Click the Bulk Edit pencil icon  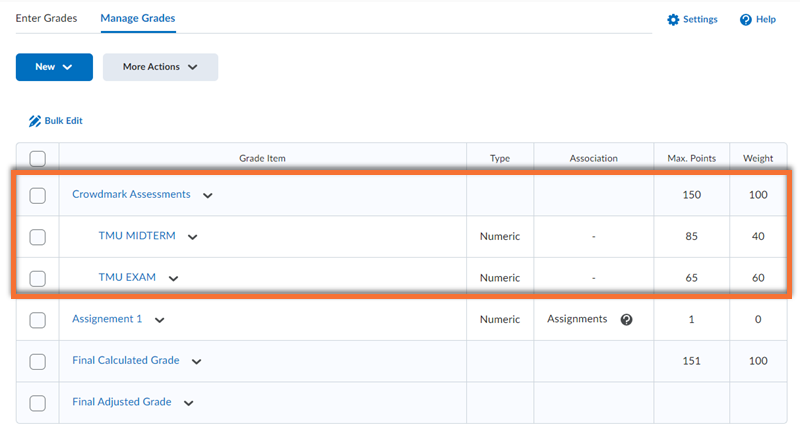(35, 121)
